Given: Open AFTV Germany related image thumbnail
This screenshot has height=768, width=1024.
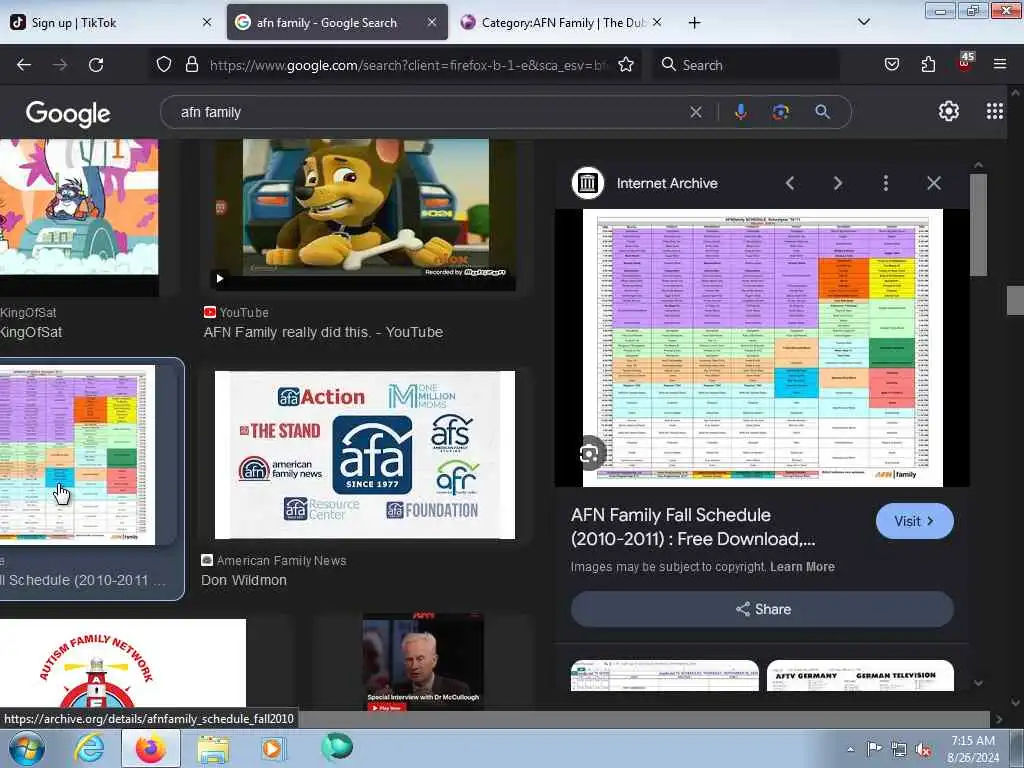Looking at the screenshot, I should 860,675.
